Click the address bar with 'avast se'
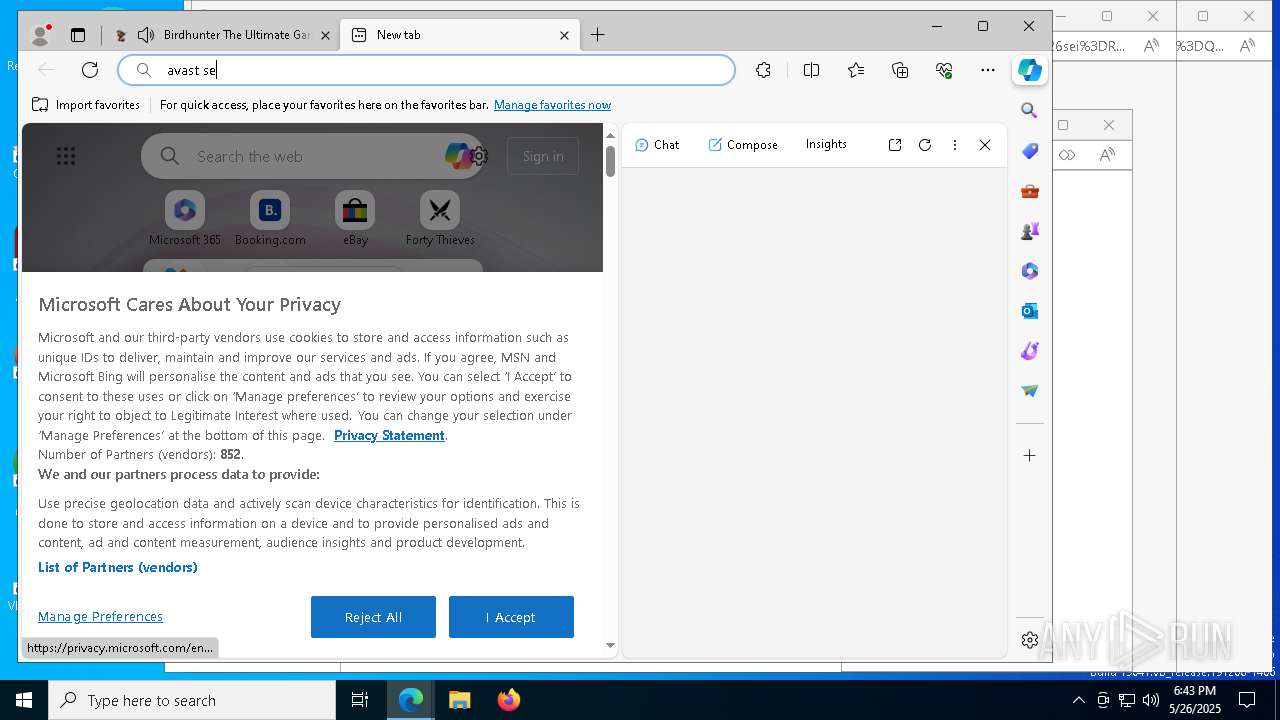This screenshot has height=720, width=1280. [x=427, y=70]
